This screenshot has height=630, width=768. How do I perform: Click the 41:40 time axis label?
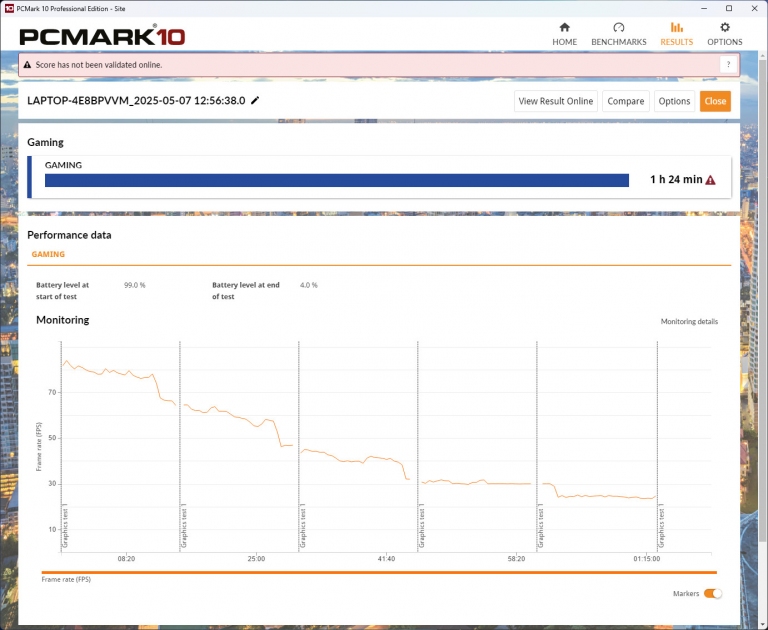386,558
